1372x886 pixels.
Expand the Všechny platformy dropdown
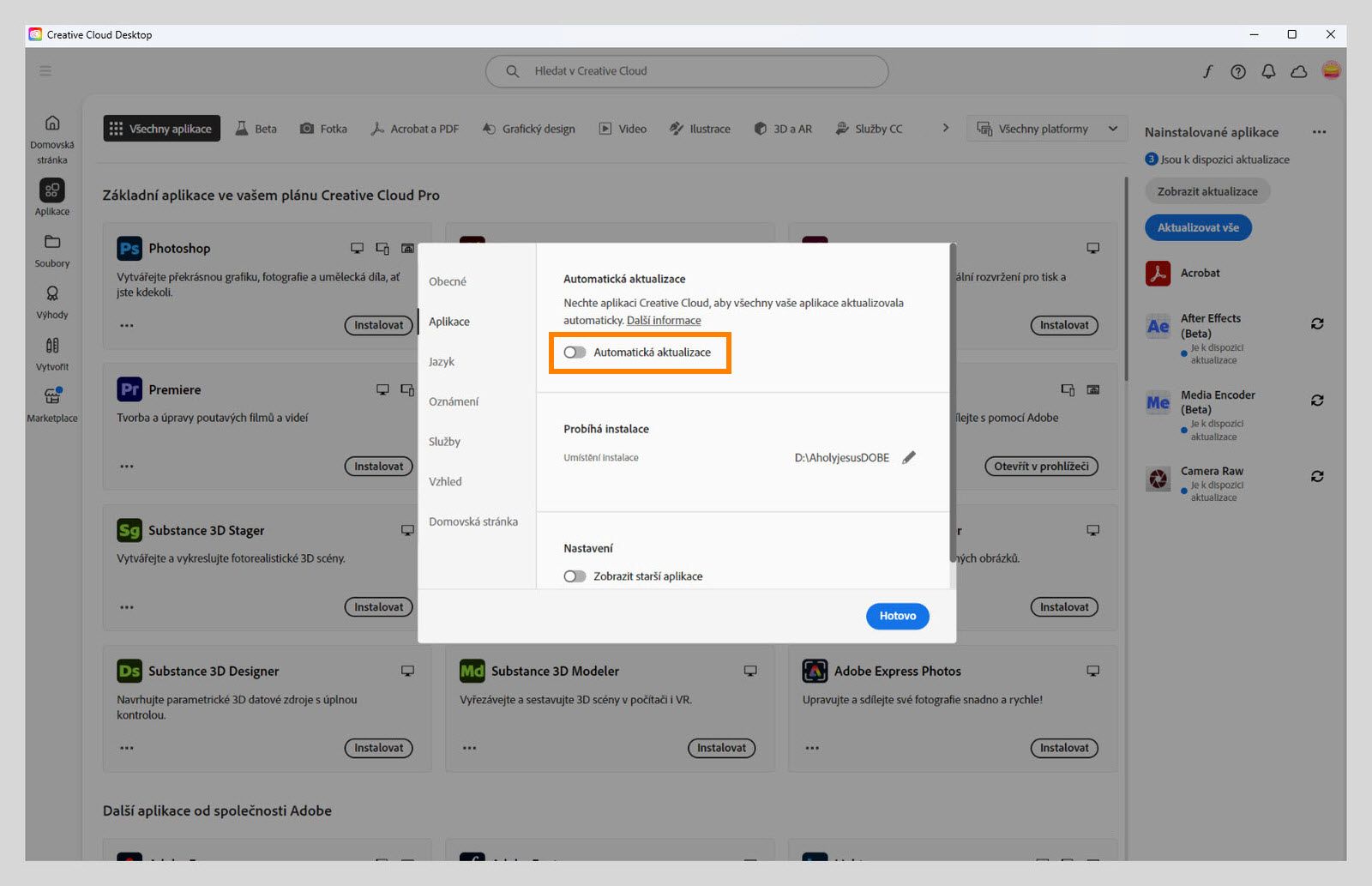[x=1049, y=129]
